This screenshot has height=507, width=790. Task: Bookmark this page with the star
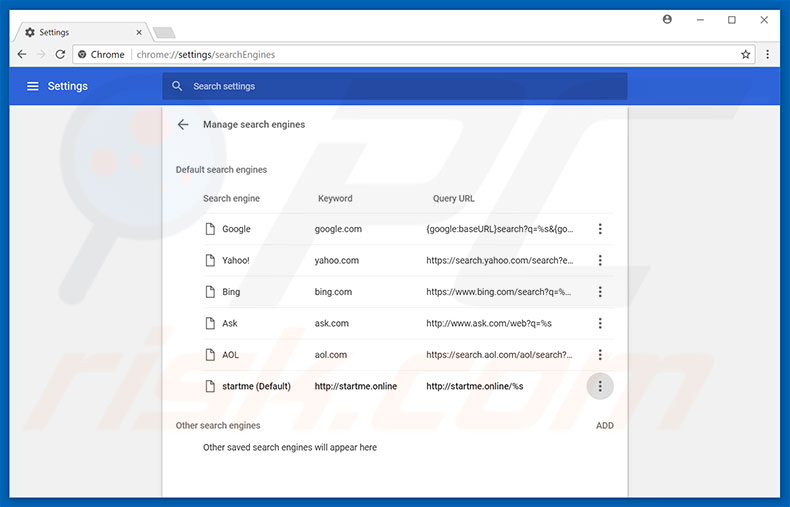746,54
